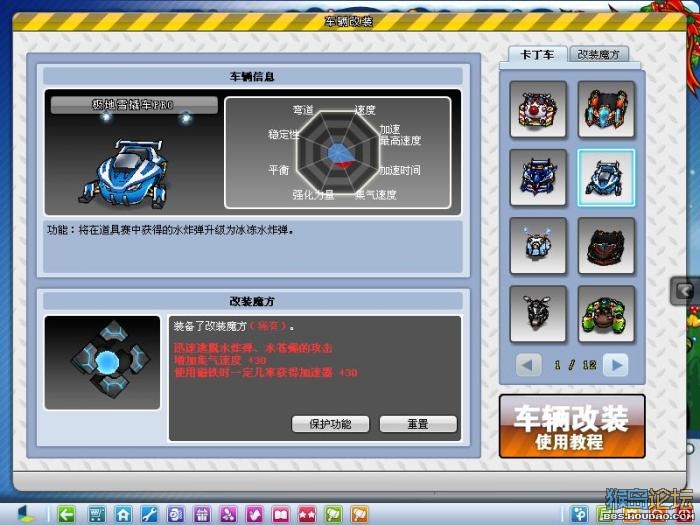Go to previous kart page arrow
700x525 pixels.
coord(529,365)
